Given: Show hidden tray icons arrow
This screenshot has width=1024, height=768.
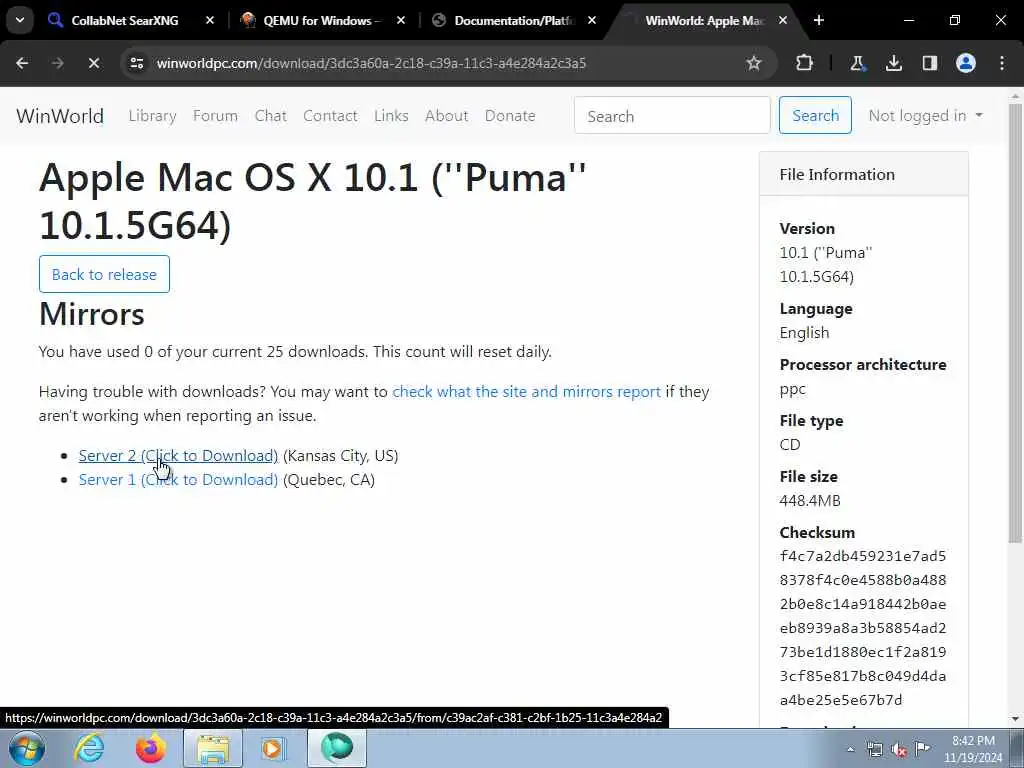Looking at the screenshot, I should [x=850, y=749].
